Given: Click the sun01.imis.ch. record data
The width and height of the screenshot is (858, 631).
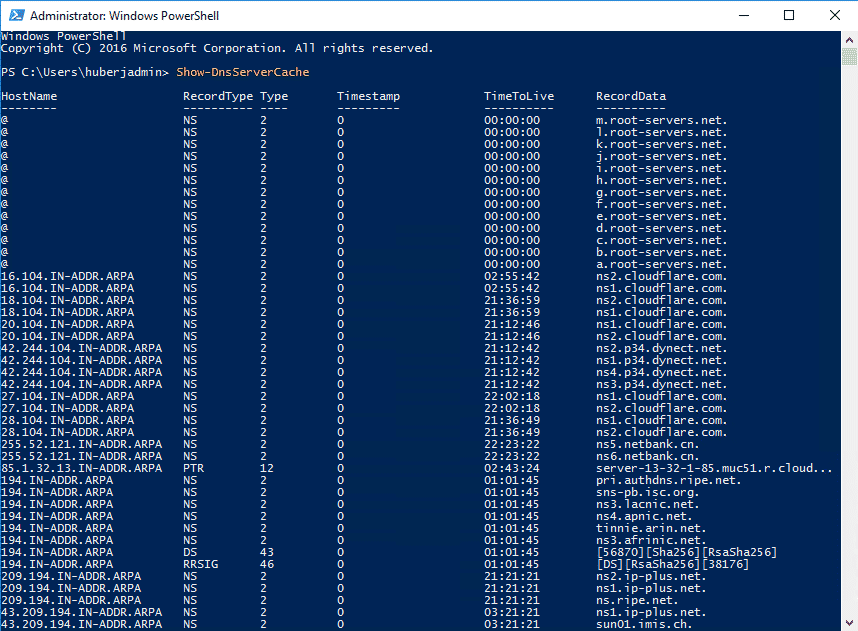Looking at the screenshot, I should pyautogui.click(x=644, y=624).
